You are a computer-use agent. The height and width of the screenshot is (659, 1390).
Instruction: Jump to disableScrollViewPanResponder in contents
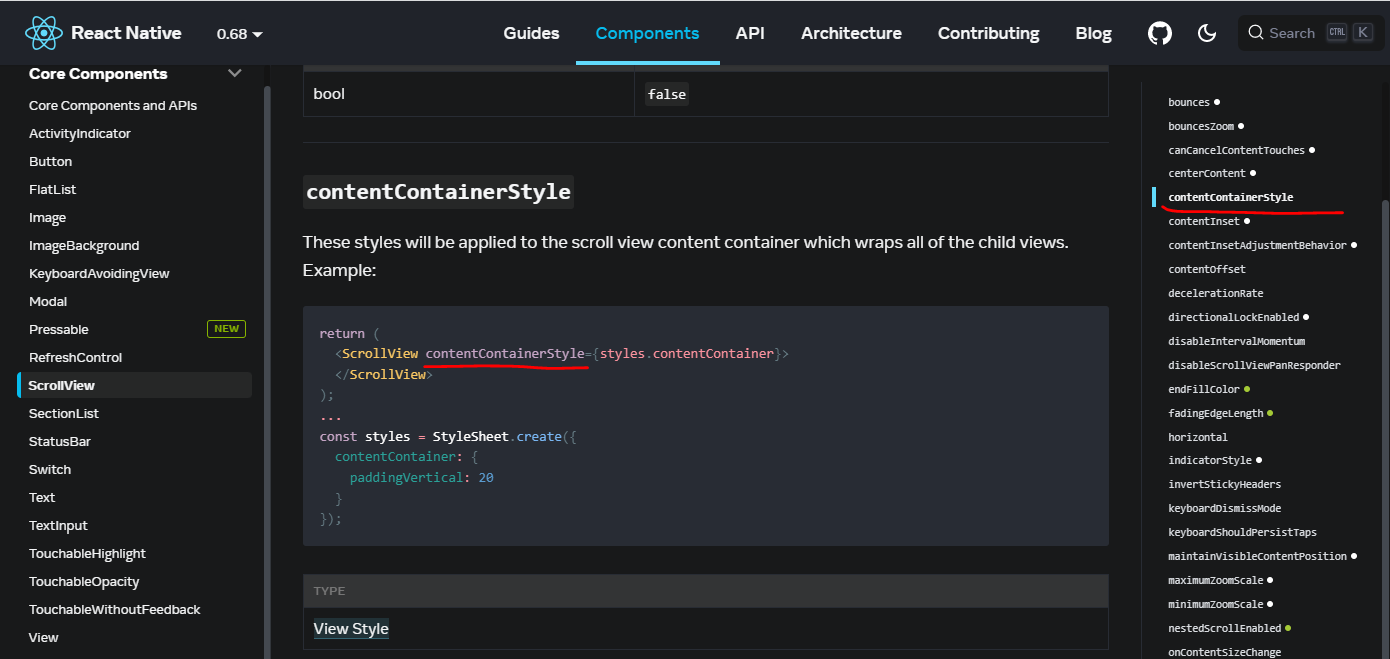[x=1254, y=365]
